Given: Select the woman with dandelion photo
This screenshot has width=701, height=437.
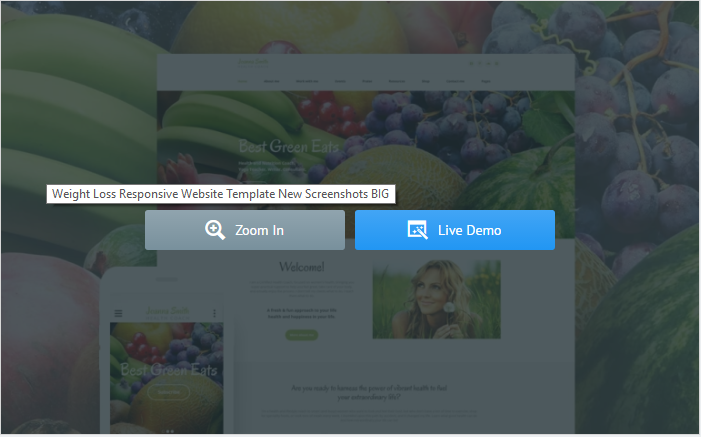Looking at the screenshot, I should (436, 299).
